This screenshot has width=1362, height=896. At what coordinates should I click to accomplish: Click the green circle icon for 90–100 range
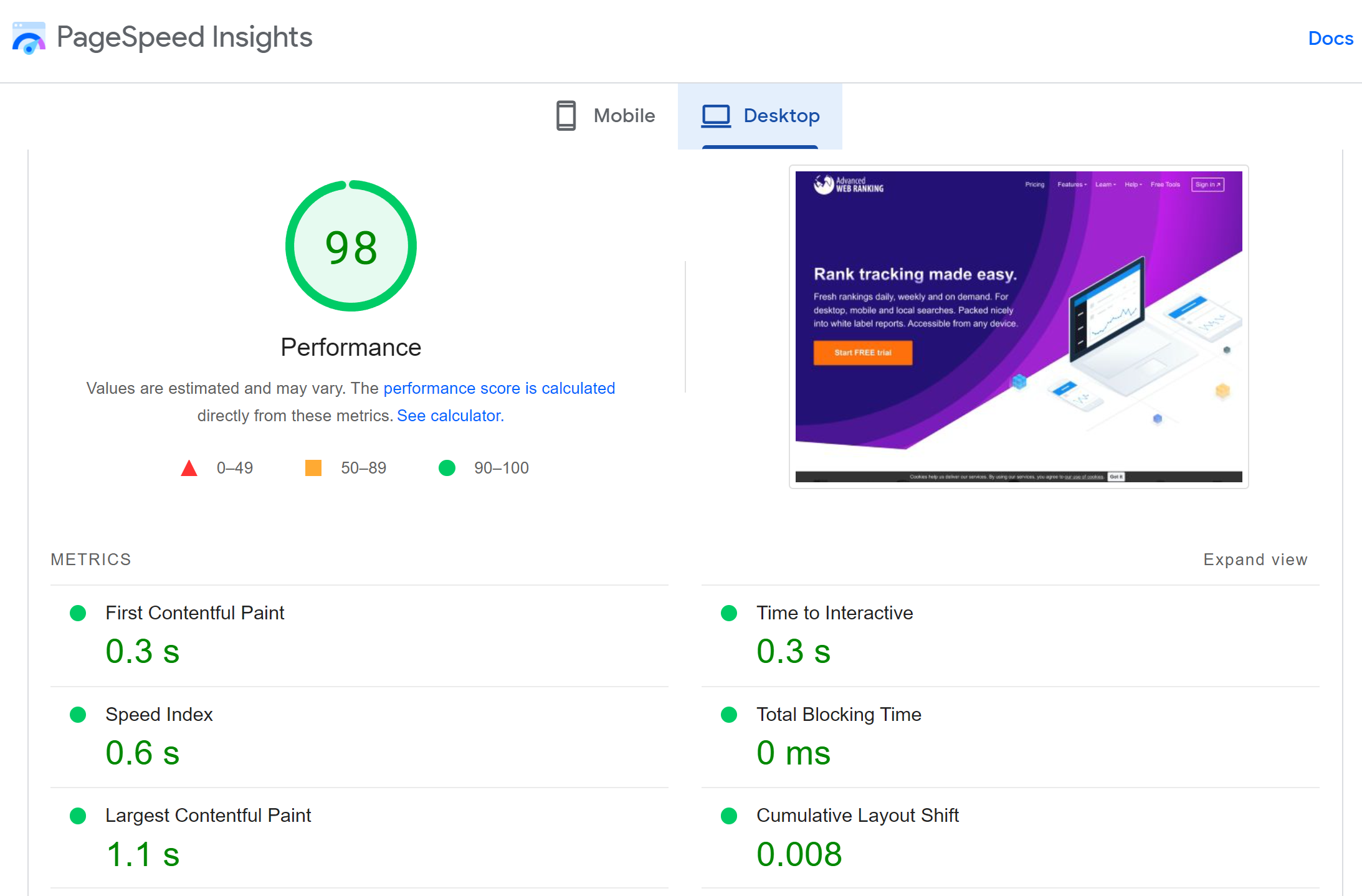(447, 467)
